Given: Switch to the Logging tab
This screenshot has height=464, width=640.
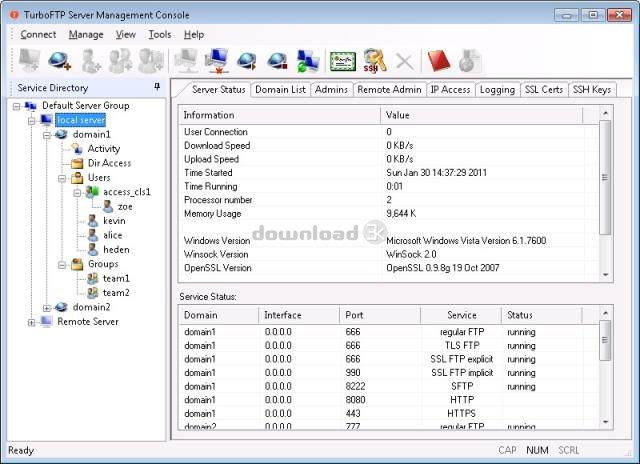Looking at the screenshot, I should coord(497,89).
